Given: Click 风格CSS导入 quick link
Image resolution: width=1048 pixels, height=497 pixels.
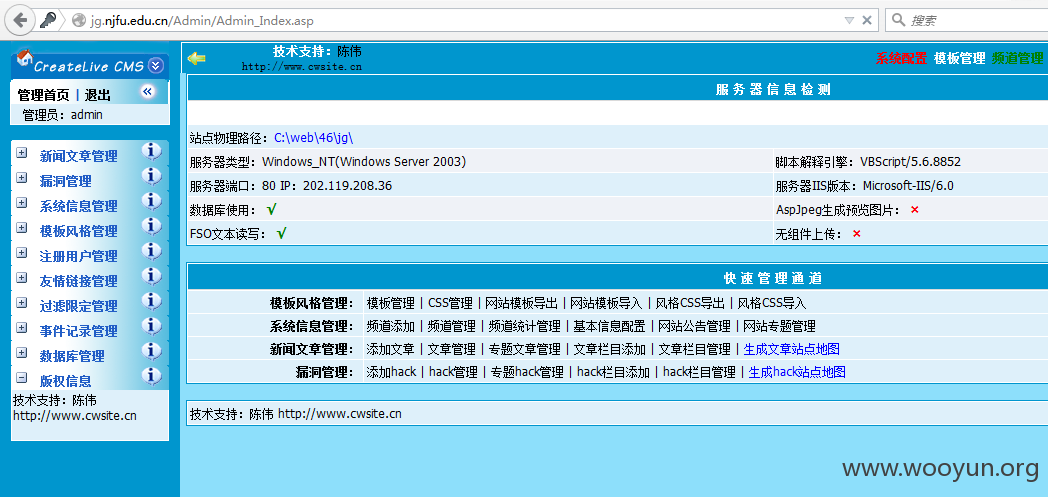Looking at the screenshot, I should tap(772, 303).
